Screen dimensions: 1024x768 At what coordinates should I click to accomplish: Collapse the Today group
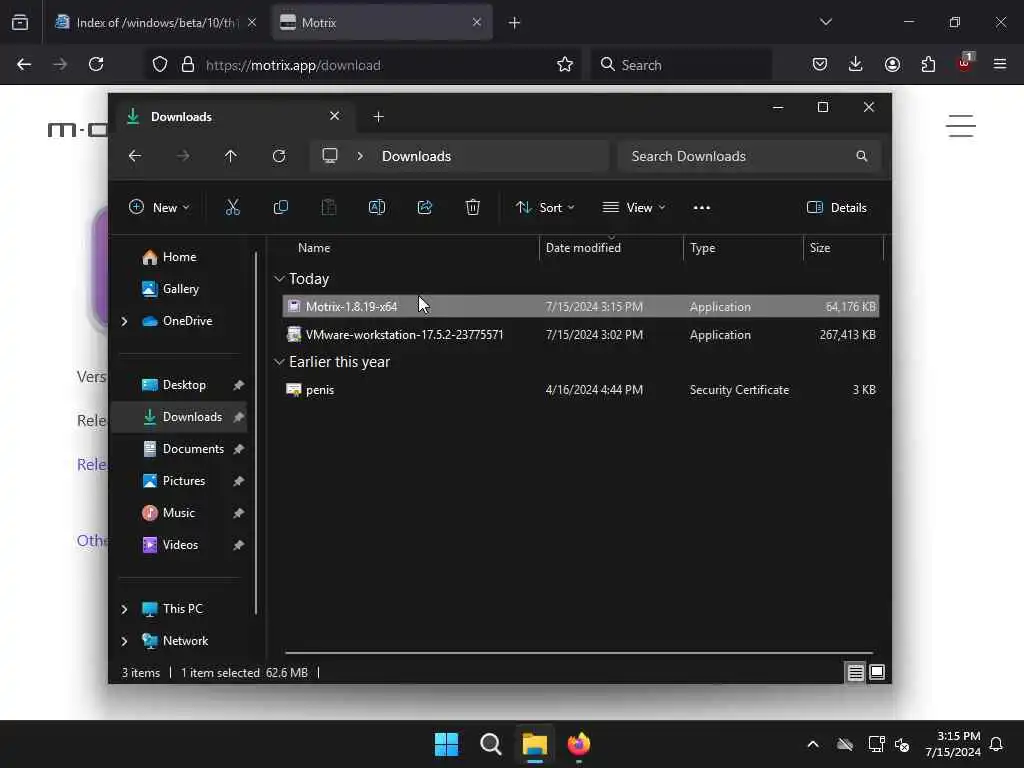[x=279, y=279]
